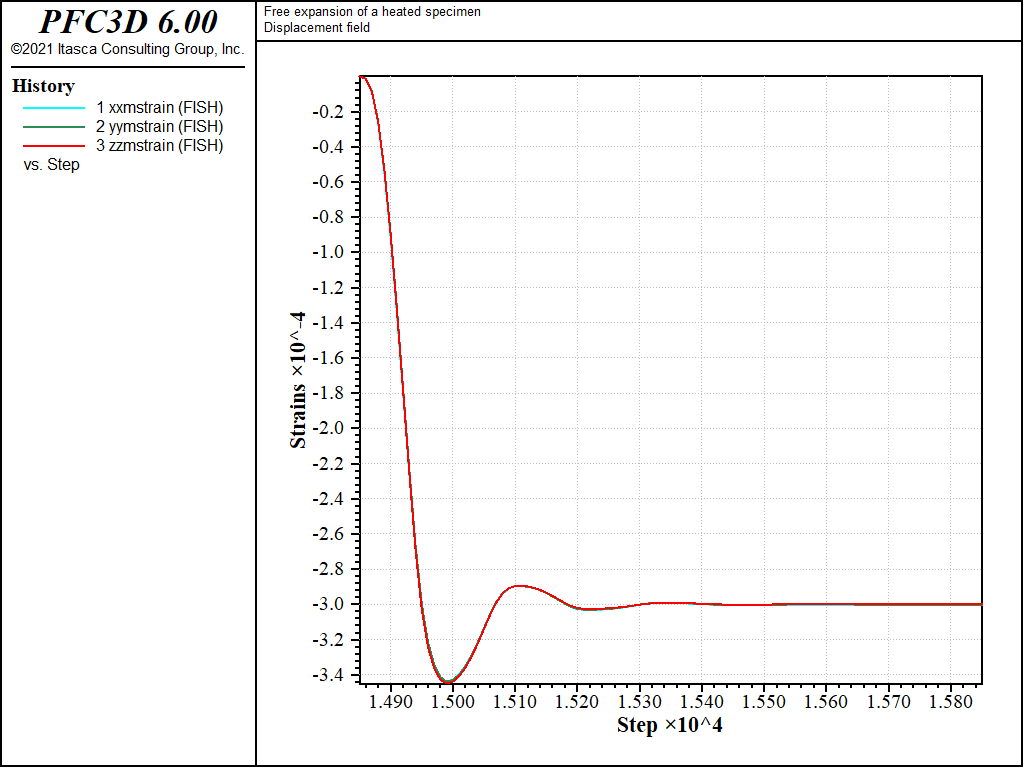Click the y-axis tick value -3.0
This screenshot has height=768, width=1024.
(328, 605)
